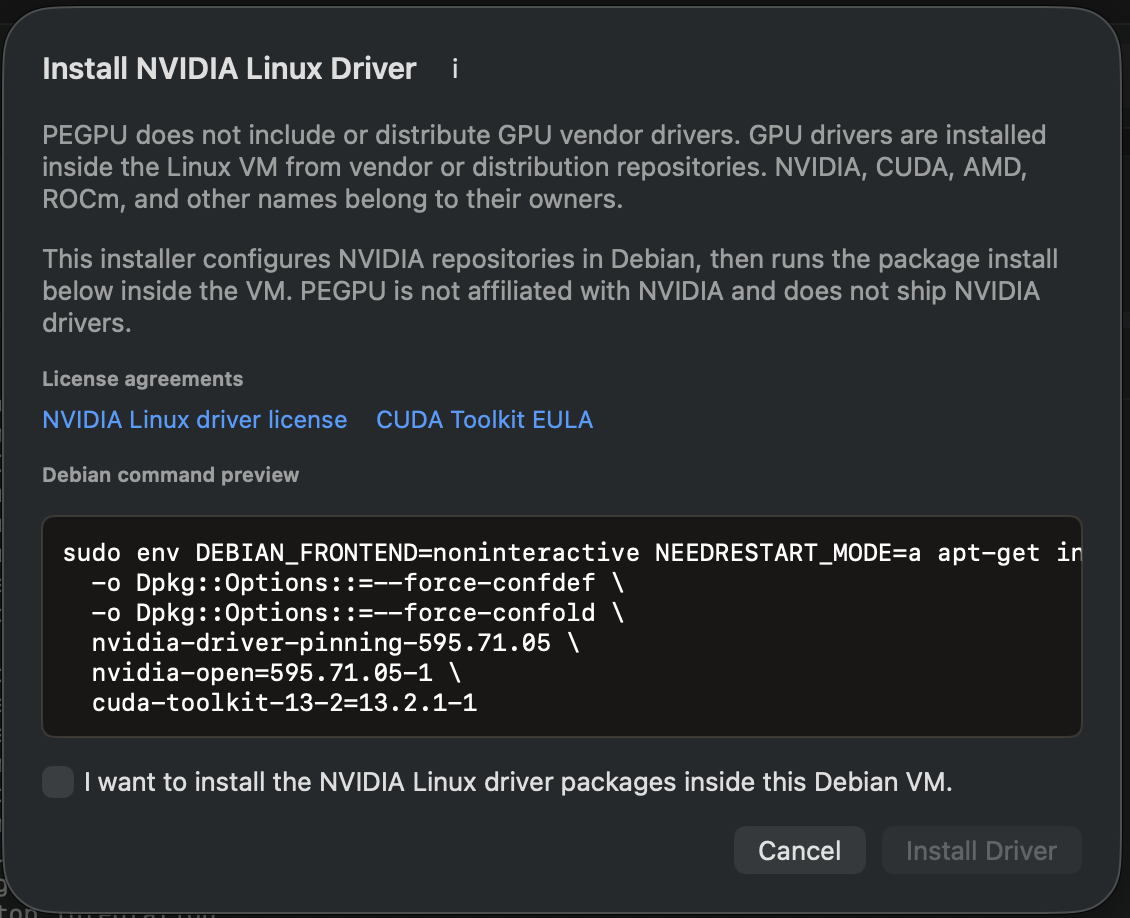Click the Install Driver button
The width and height of the screenshot is (1130, 918).
(982, 850)
